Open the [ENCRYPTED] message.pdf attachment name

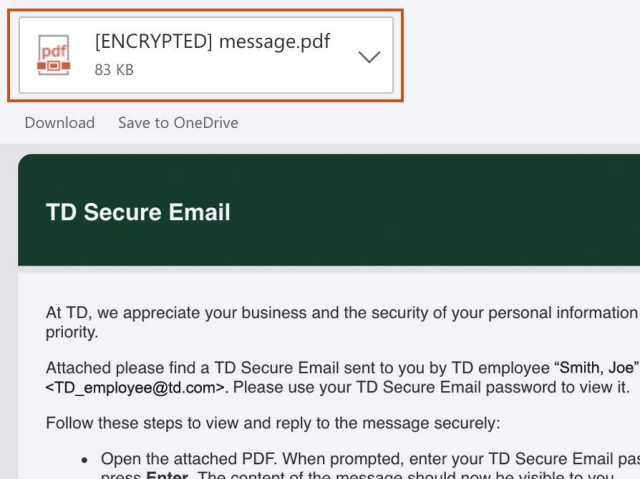pos(212,42)
